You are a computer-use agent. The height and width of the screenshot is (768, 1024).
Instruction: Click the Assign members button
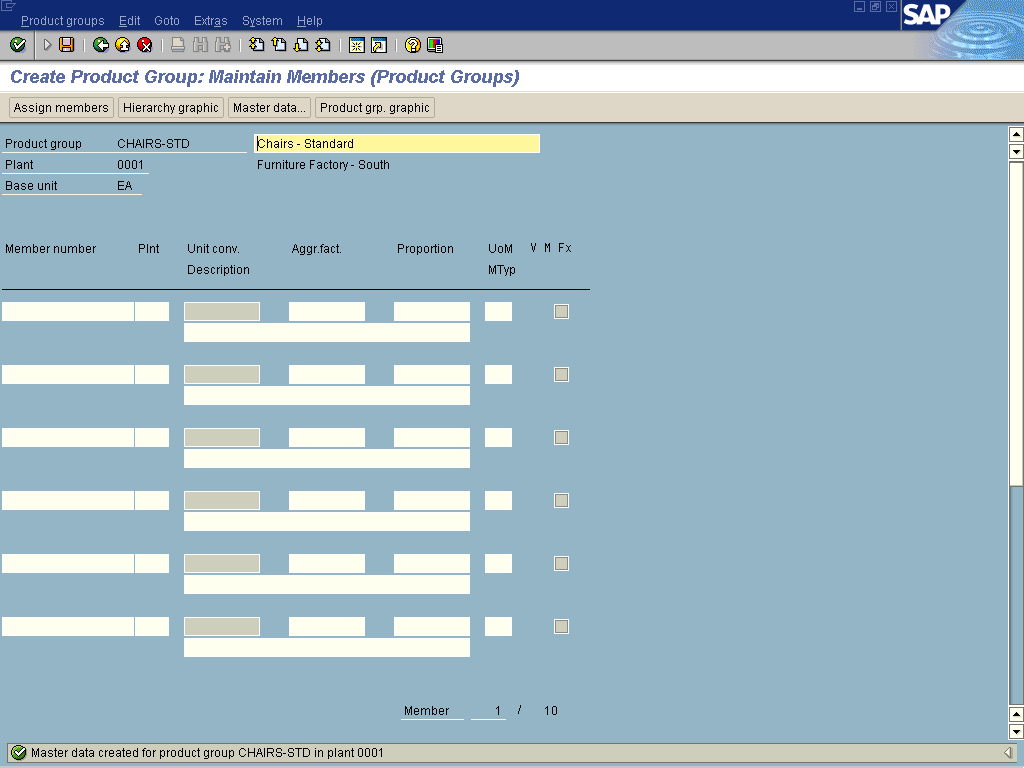(61, 108)
